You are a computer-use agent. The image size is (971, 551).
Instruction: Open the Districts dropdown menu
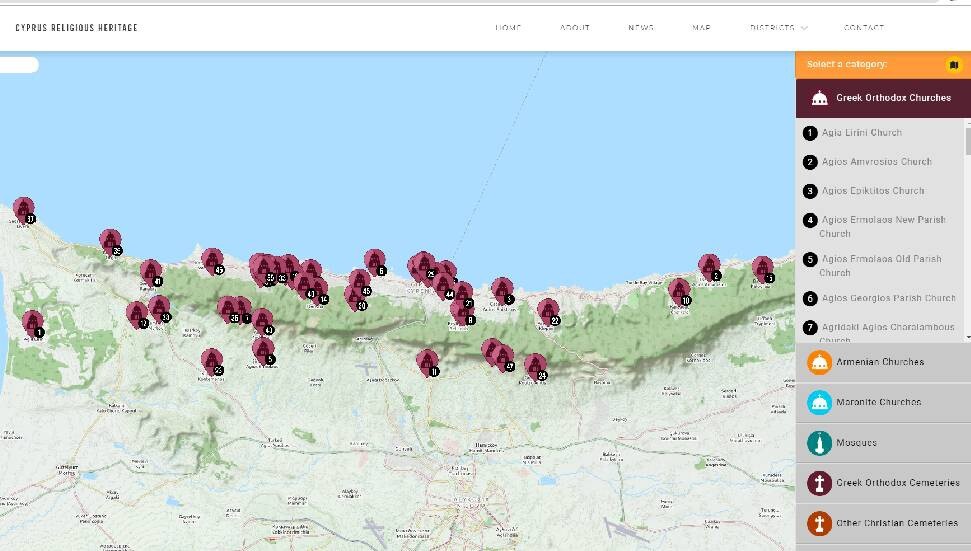(x=778, y=28)
